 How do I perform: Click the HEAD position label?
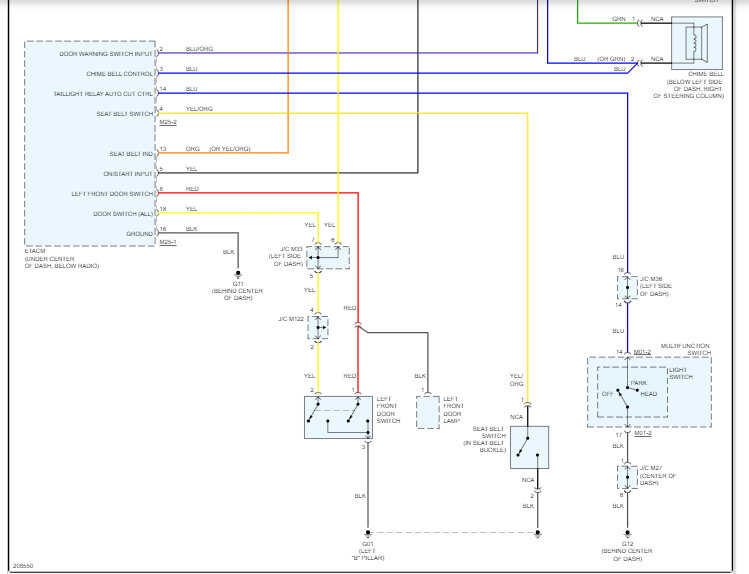(649, 394)
